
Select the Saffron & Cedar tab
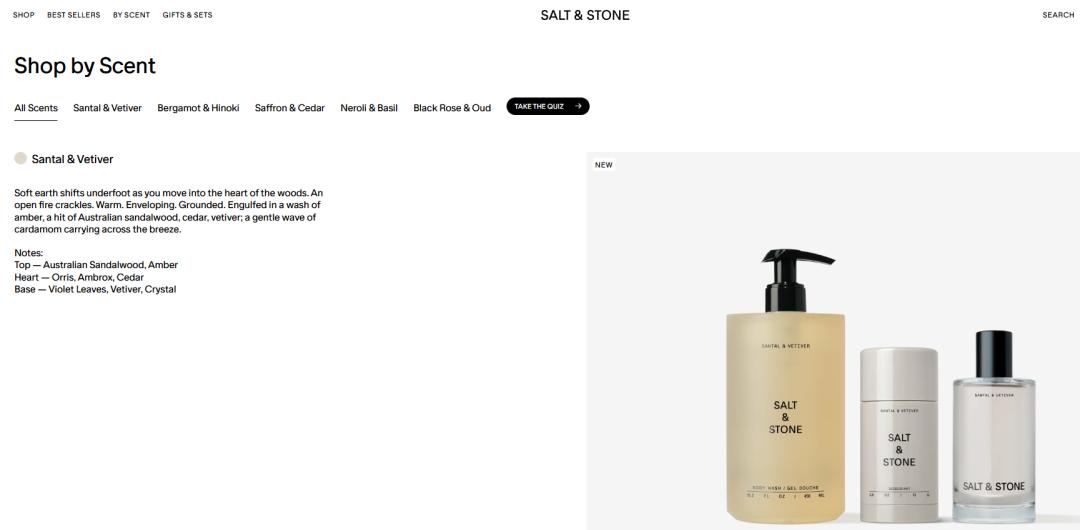coord(290,108)
